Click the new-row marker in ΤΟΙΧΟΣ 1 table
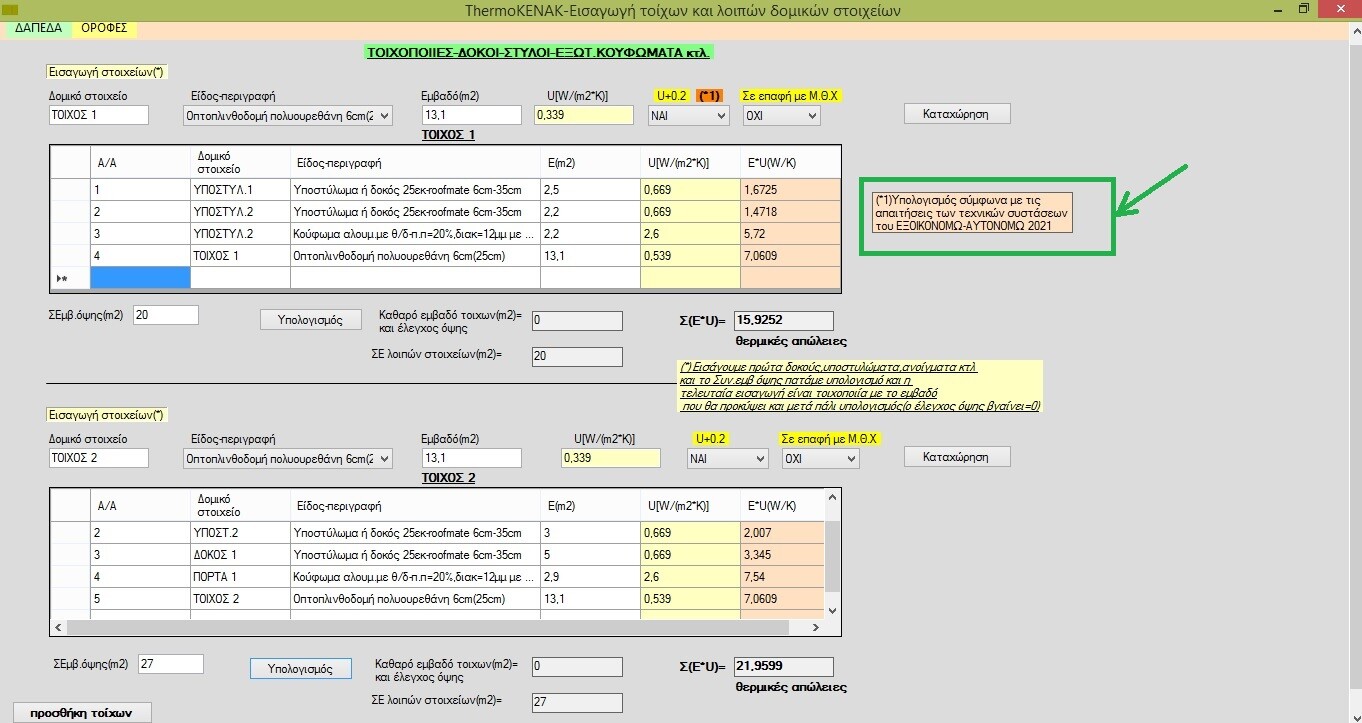This screenshot has height=723, width=1362. tap(62, 278)
